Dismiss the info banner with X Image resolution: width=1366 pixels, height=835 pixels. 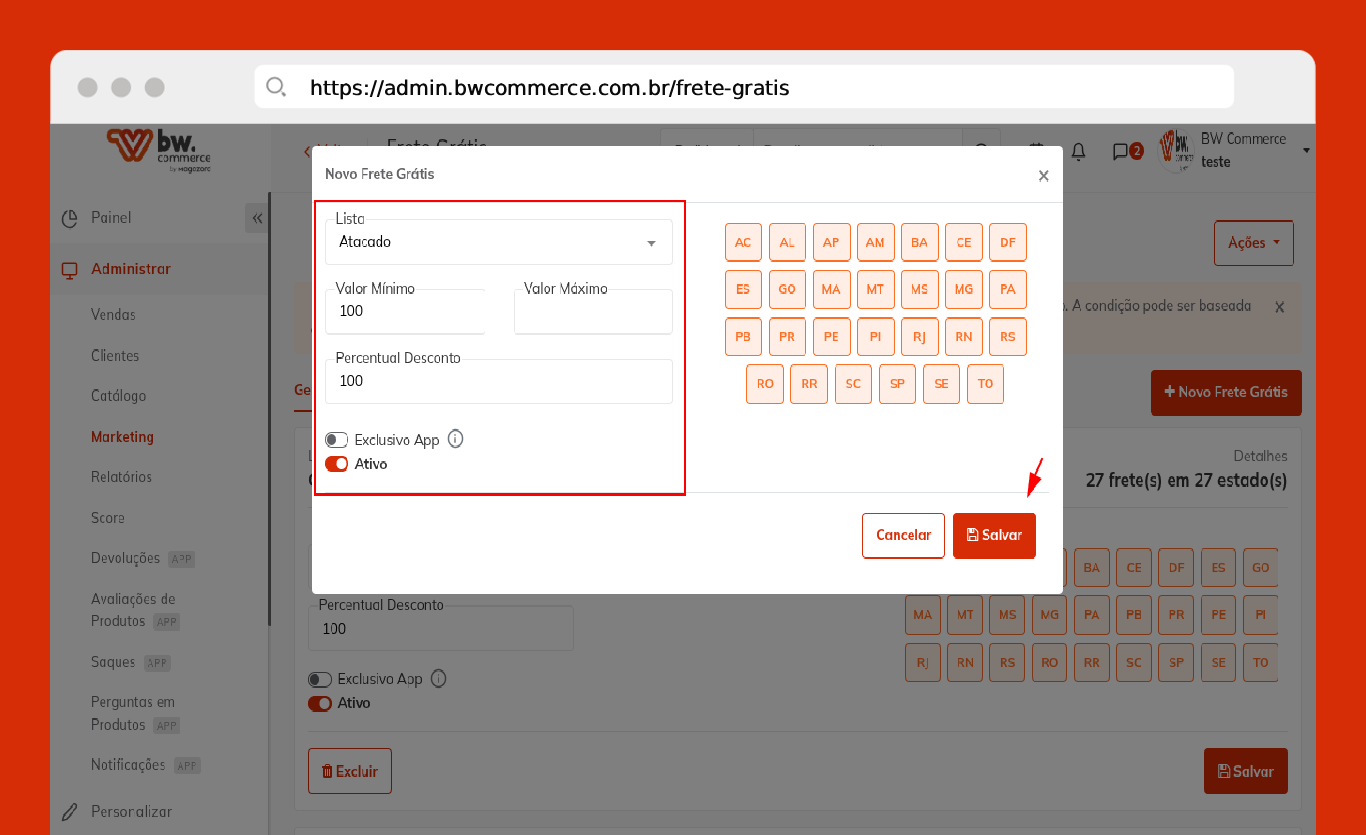pyautogui.click(x=1279, y=307)
